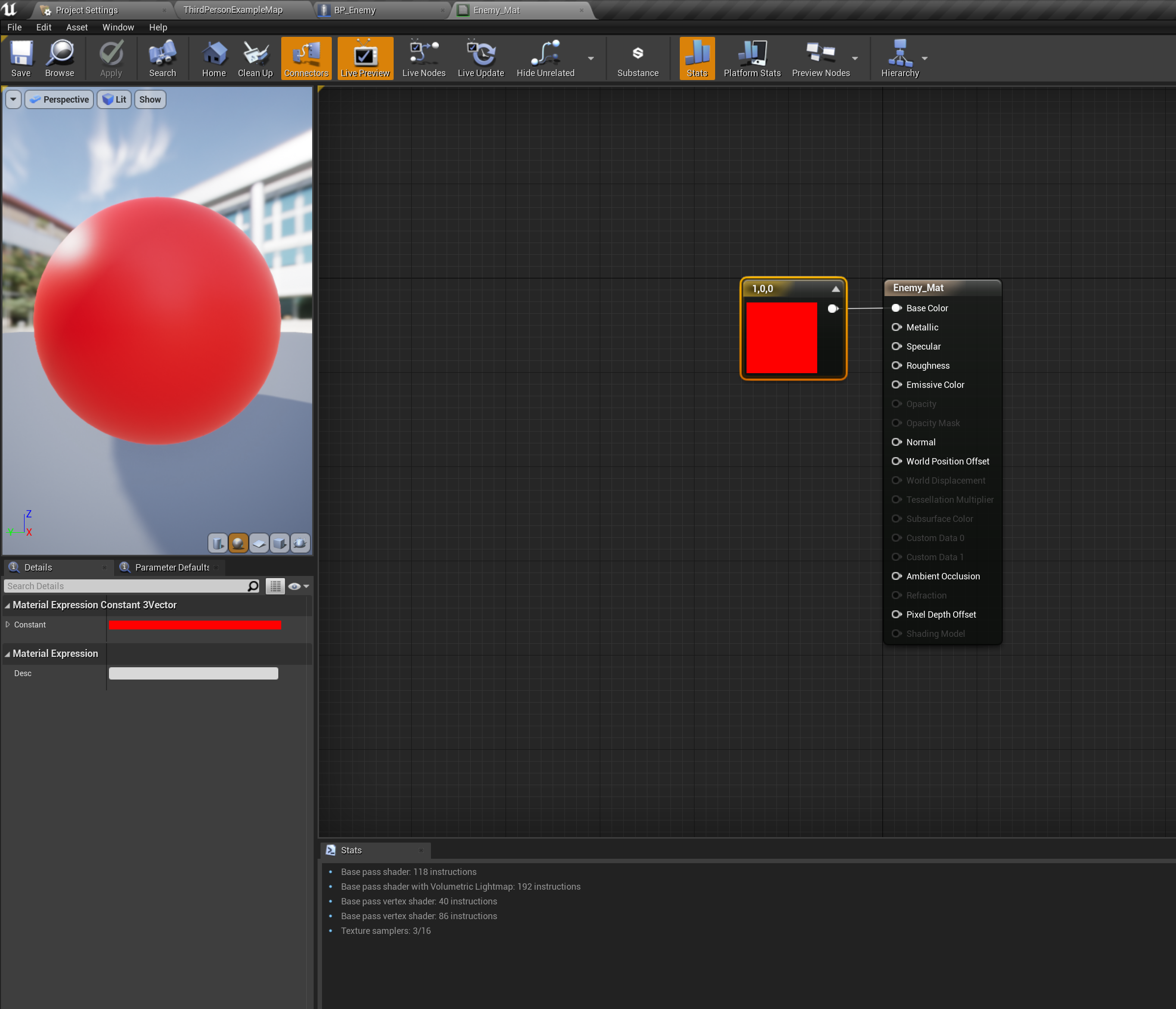
Task: Open the Lit view mode dropdown
Action: tap(113, 99)
